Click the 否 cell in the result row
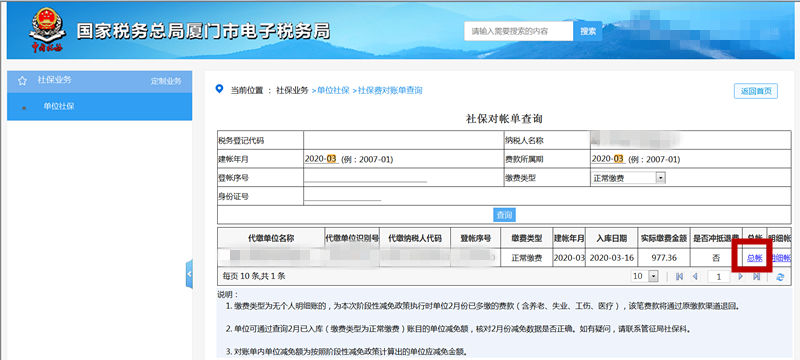 click(716, 258)
